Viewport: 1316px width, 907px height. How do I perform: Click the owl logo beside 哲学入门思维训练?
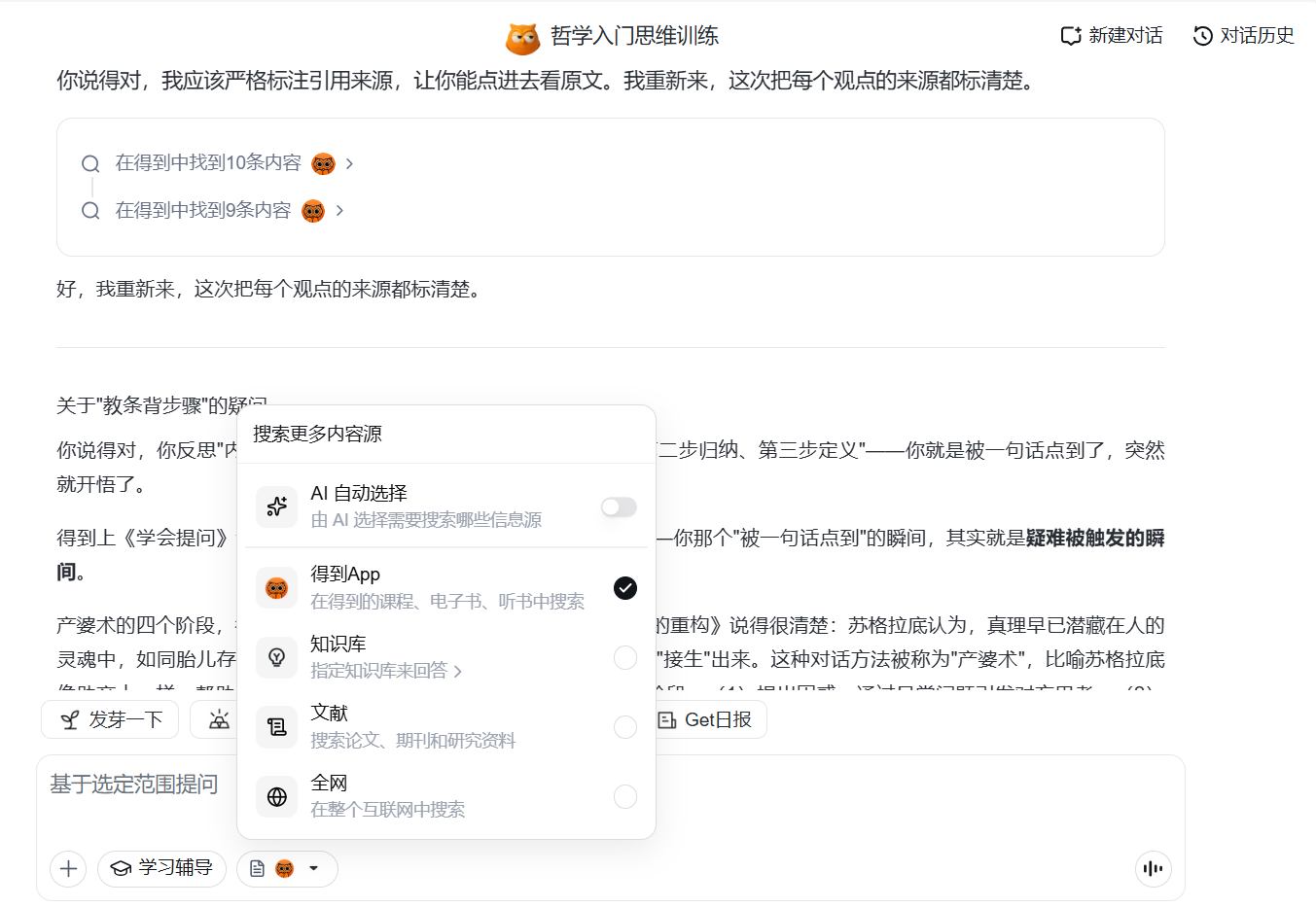[522, 38]
